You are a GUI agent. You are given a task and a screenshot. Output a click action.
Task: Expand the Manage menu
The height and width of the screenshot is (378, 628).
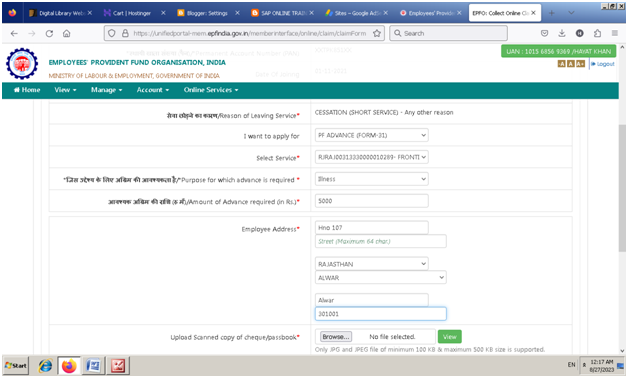(107, 90)
